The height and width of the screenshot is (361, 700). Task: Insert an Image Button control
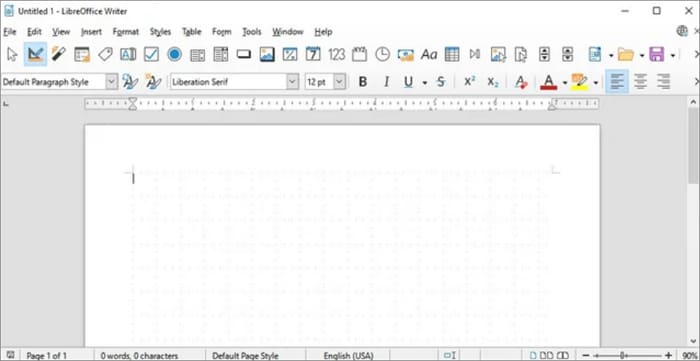(x=267, y=54)
